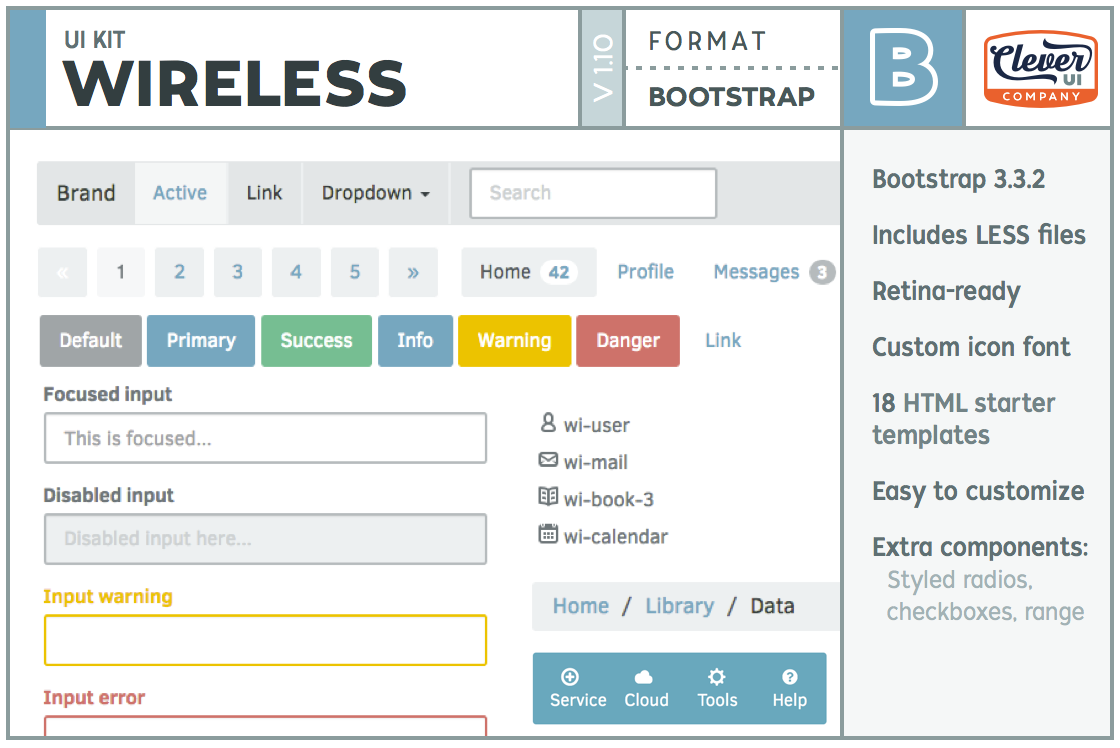This screenshot has height=748, width=1120.
Task: Click the Info button
Action: click(415, 341)
